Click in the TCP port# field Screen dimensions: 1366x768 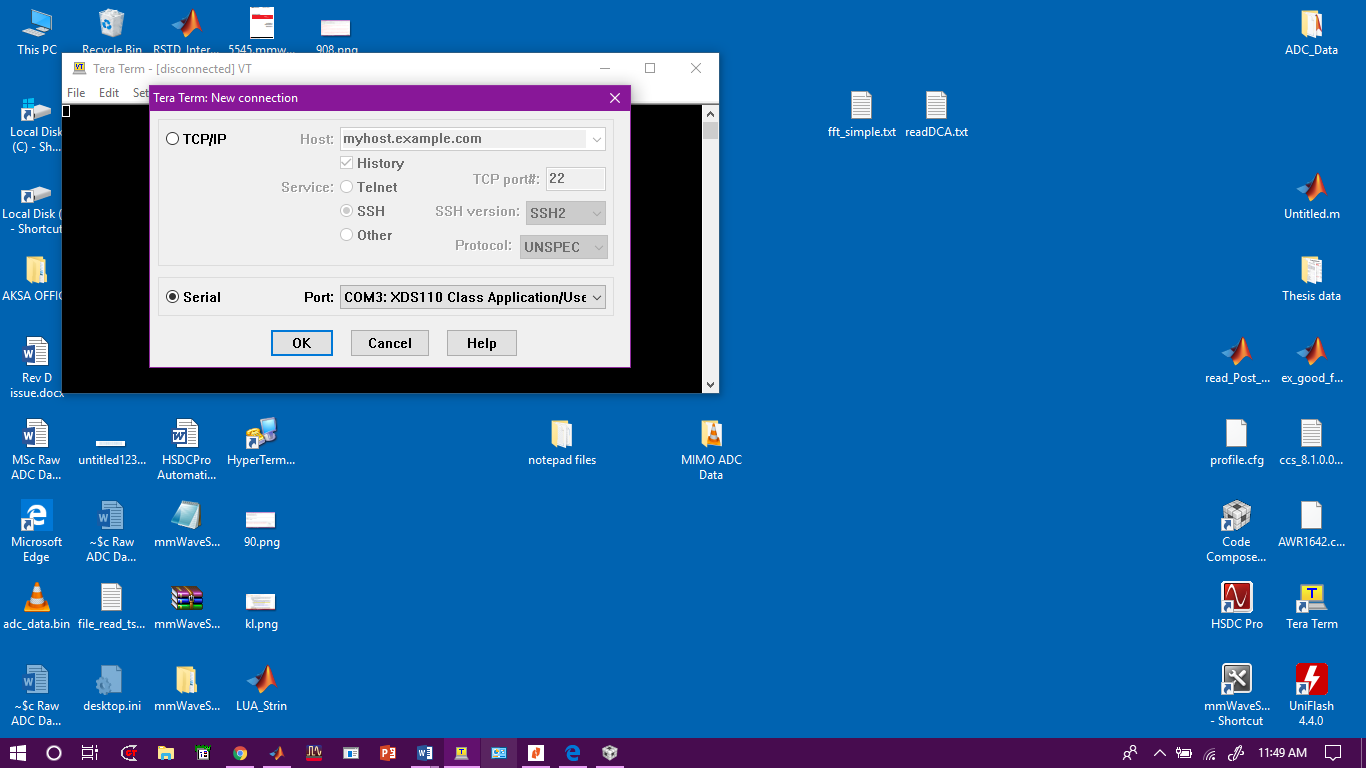(x=575, y=179)
